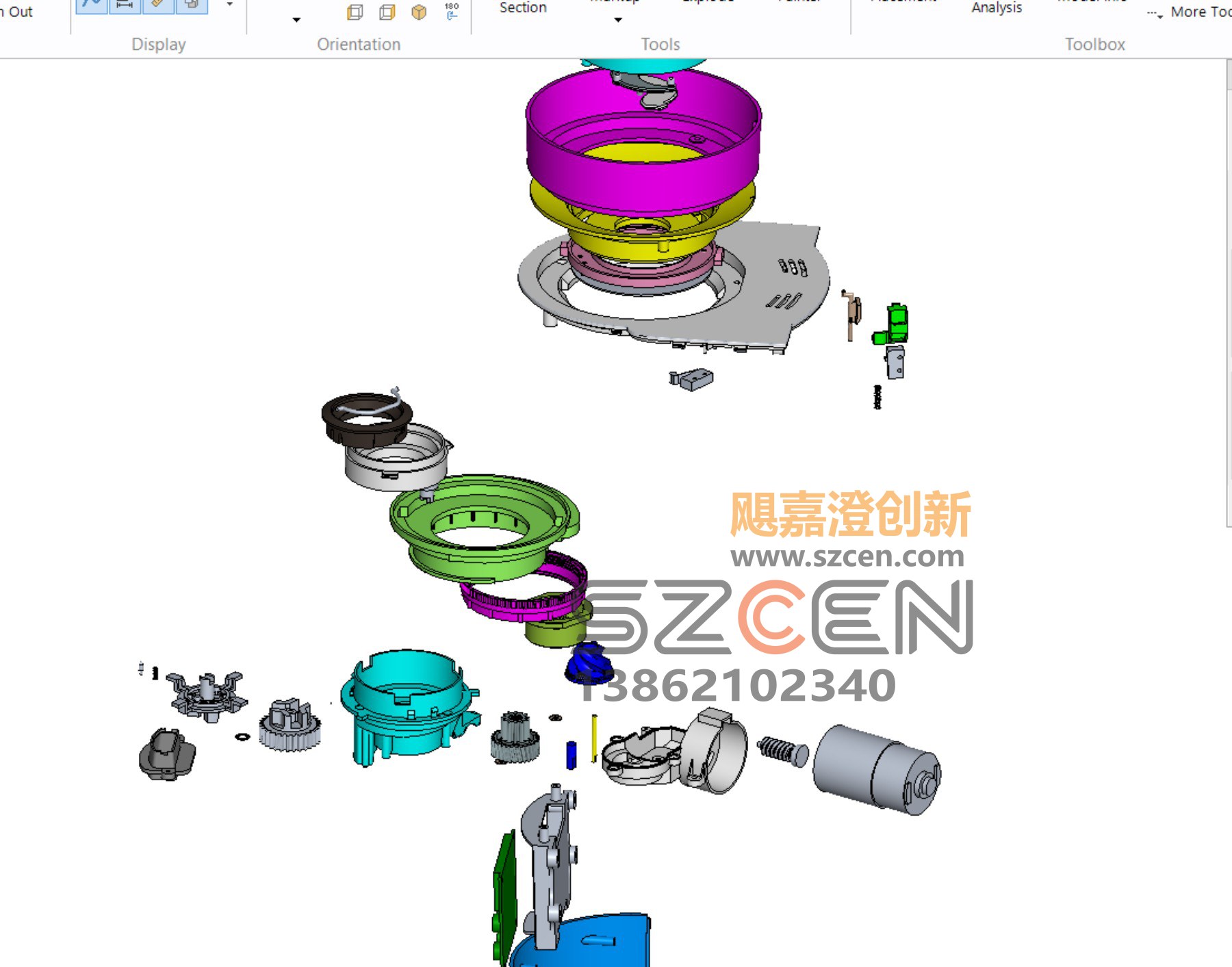Click the Section tool button
This screenshot has width=1232, height=967.
(x=523, y=8)
